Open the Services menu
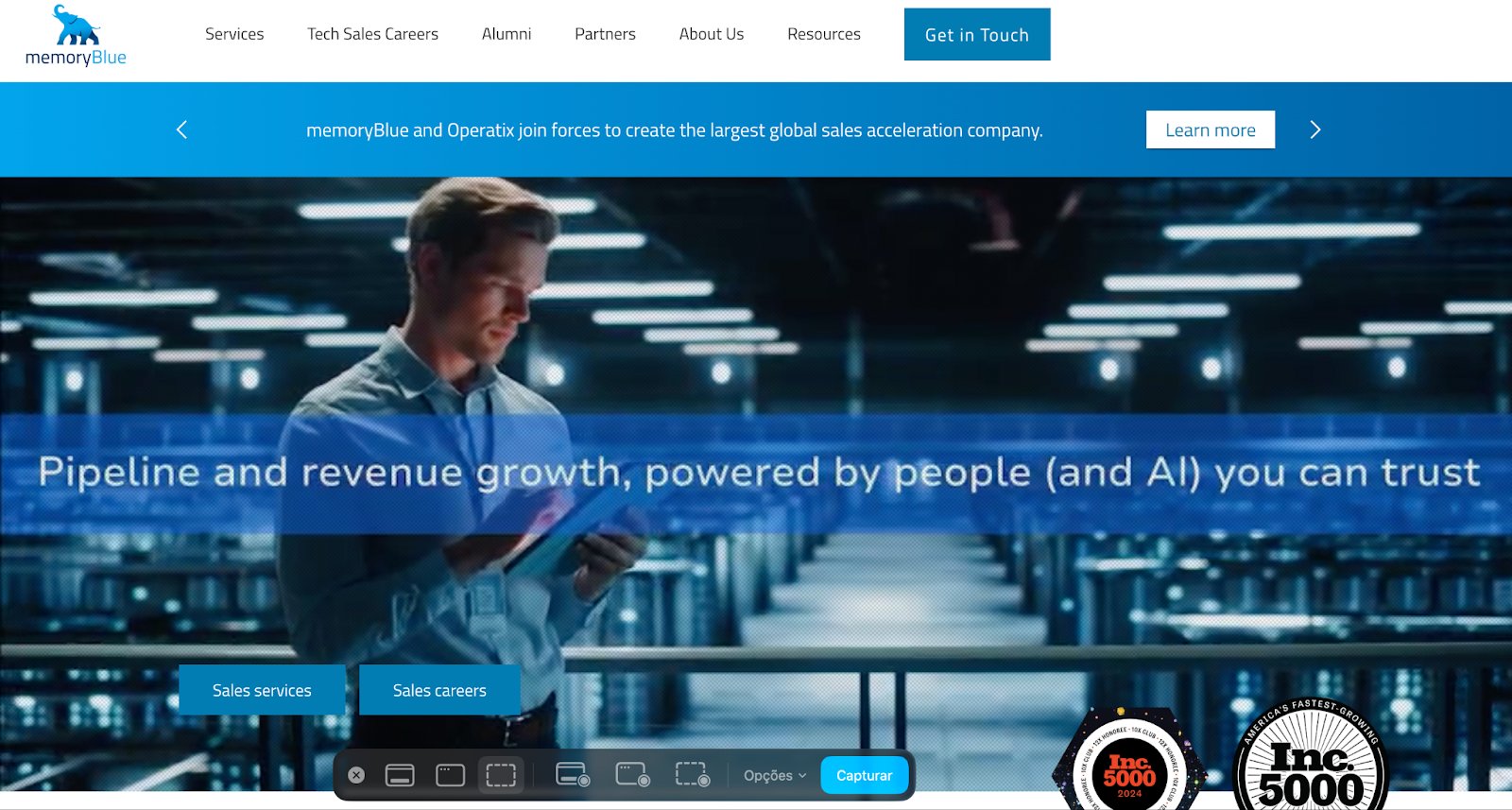The width and height of the screenshot is (1512, 810). pyautogui.click(x=234, y=34)
